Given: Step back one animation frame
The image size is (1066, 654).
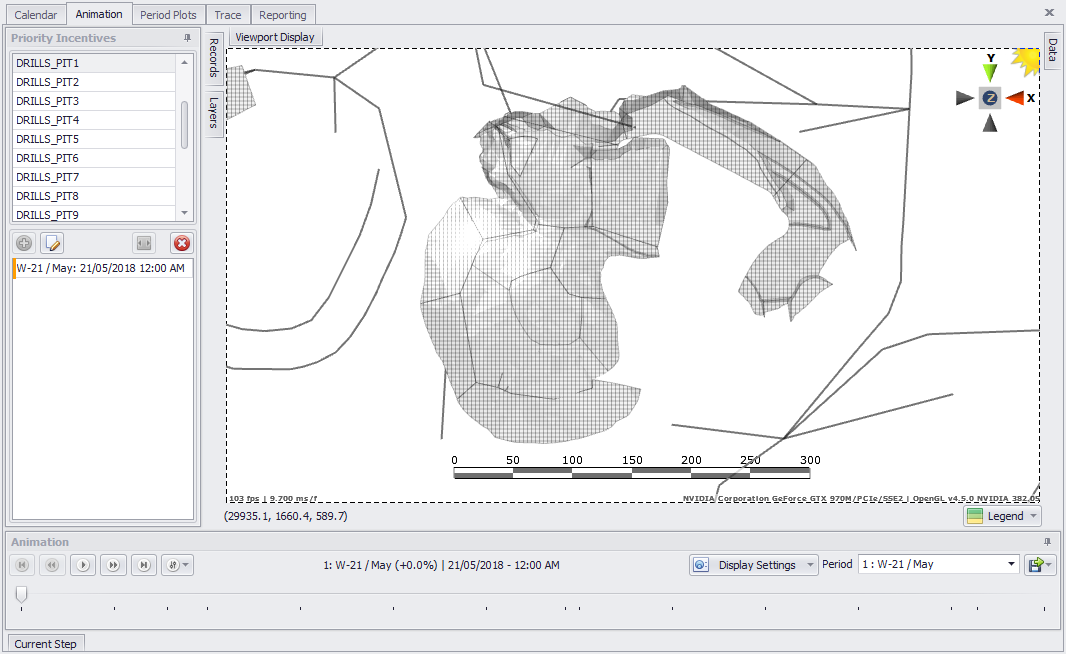Looking at the screenshot, I should [52, 565].
